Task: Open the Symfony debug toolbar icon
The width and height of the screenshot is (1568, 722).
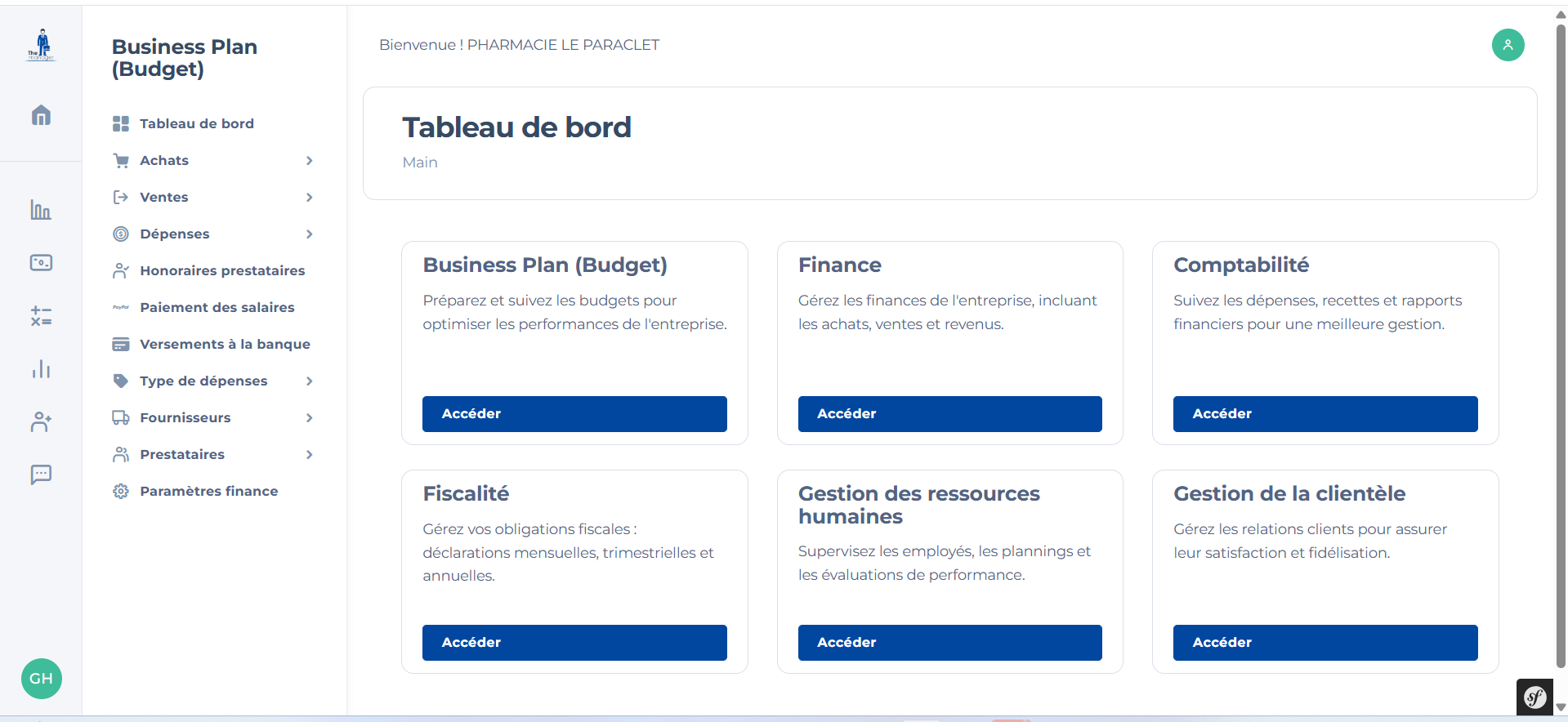Action: [x=1534, y=697]
